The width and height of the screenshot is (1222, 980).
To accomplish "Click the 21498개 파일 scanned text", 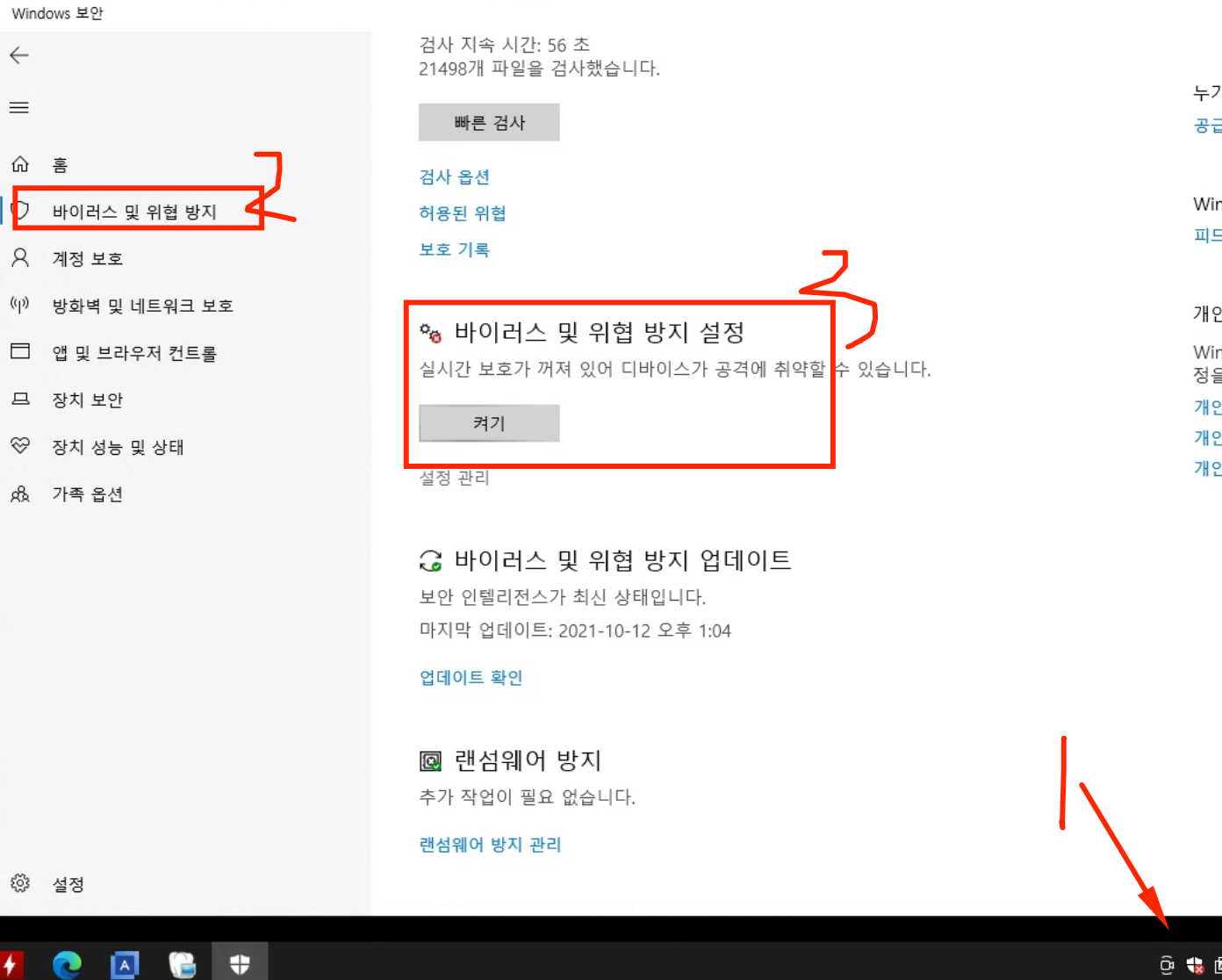I will 539,68.
